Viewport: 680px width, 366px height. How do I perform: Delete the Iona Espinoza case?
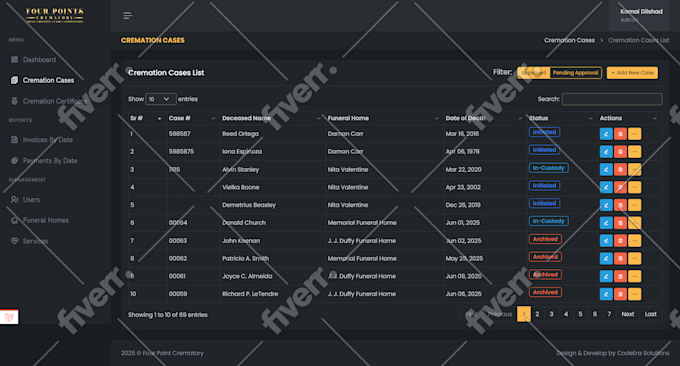[x=620, y=152]
